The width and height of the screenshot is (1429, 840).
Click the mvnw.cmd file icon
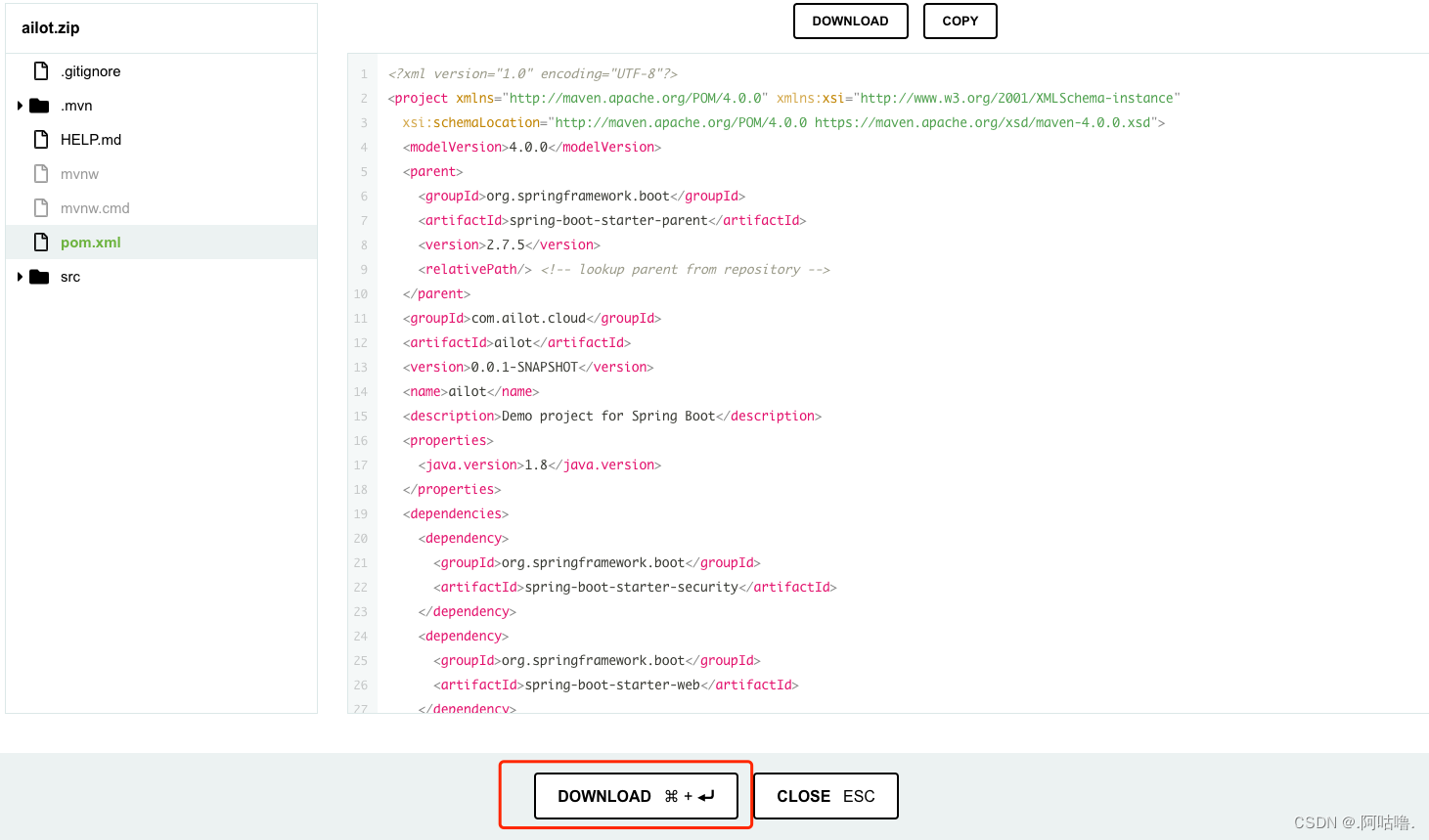tap(41, 207)
